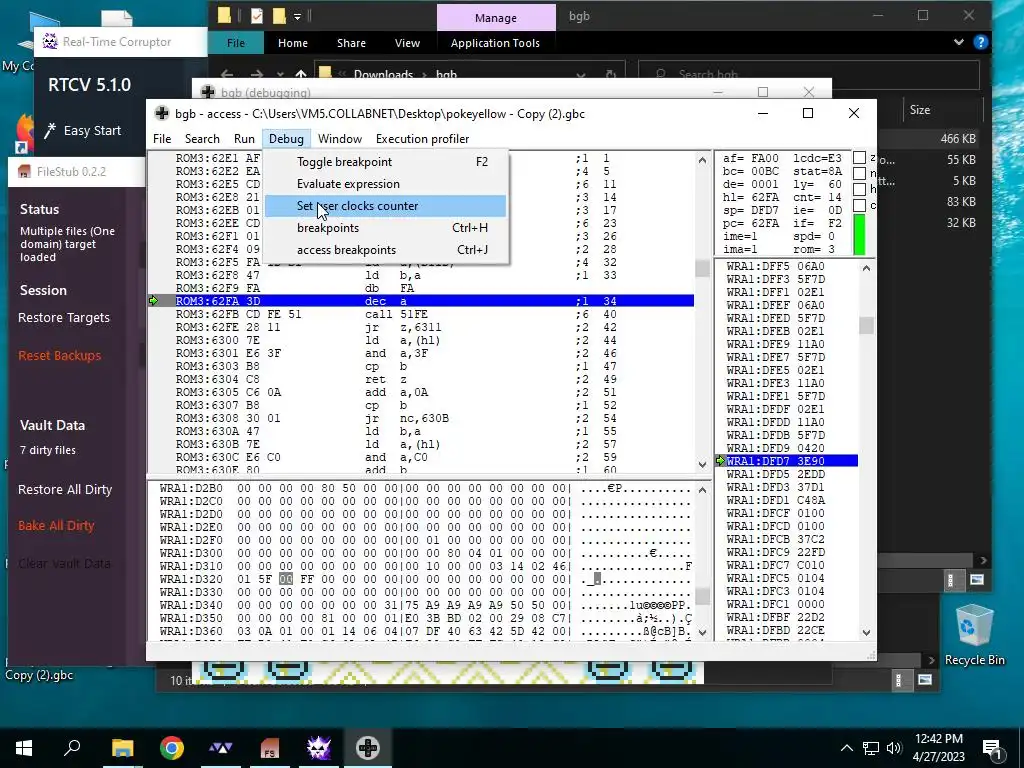This screenshot has width=1024, height=768.
Task: Open the Search menu in bgb debugger
Action: [202, 138]
